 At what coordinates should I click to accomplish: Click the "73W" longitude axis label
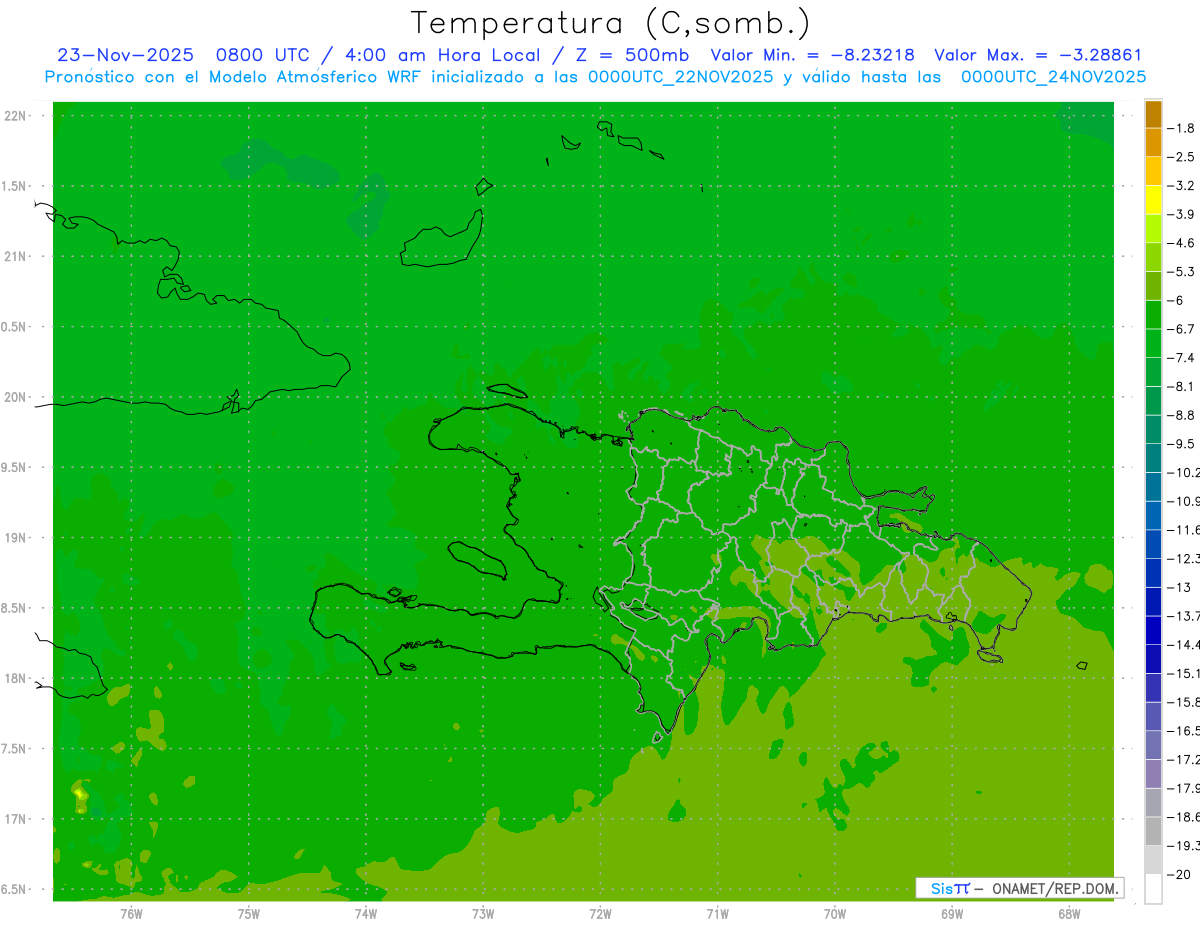pyautogui.click(x=483, y=913)
